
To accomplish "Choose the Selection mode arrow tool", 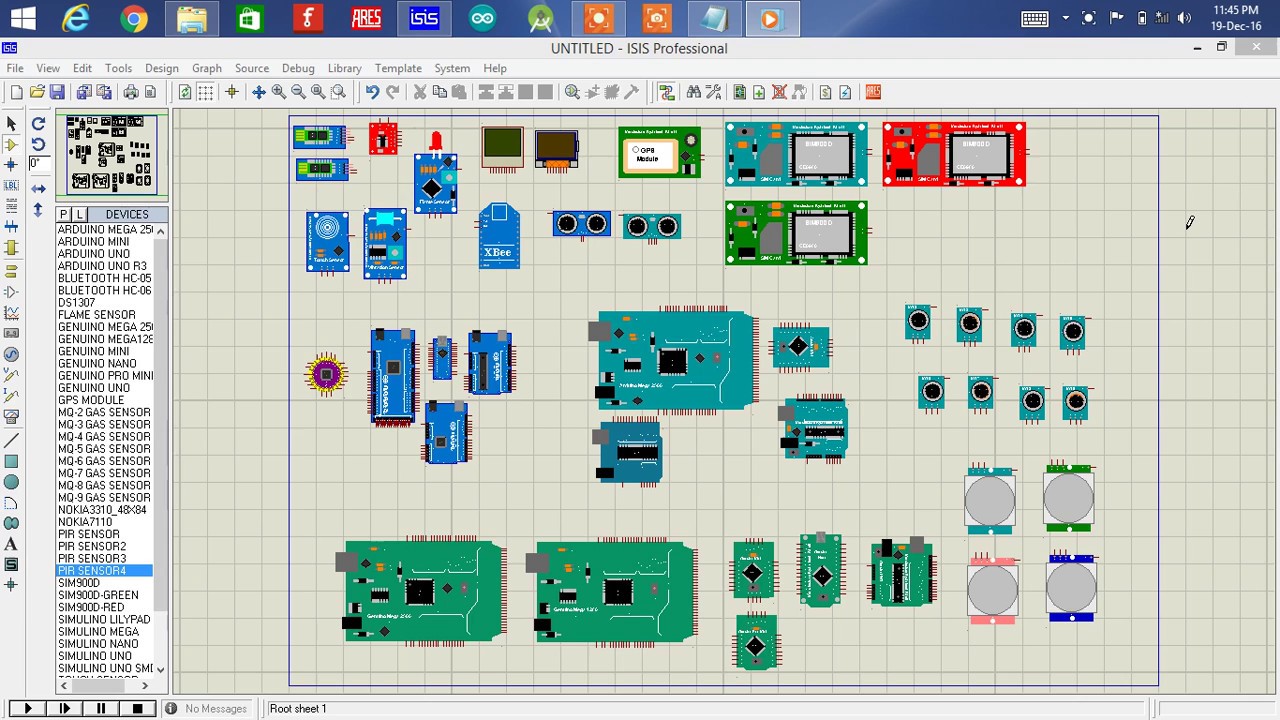I will coord(12,123).
